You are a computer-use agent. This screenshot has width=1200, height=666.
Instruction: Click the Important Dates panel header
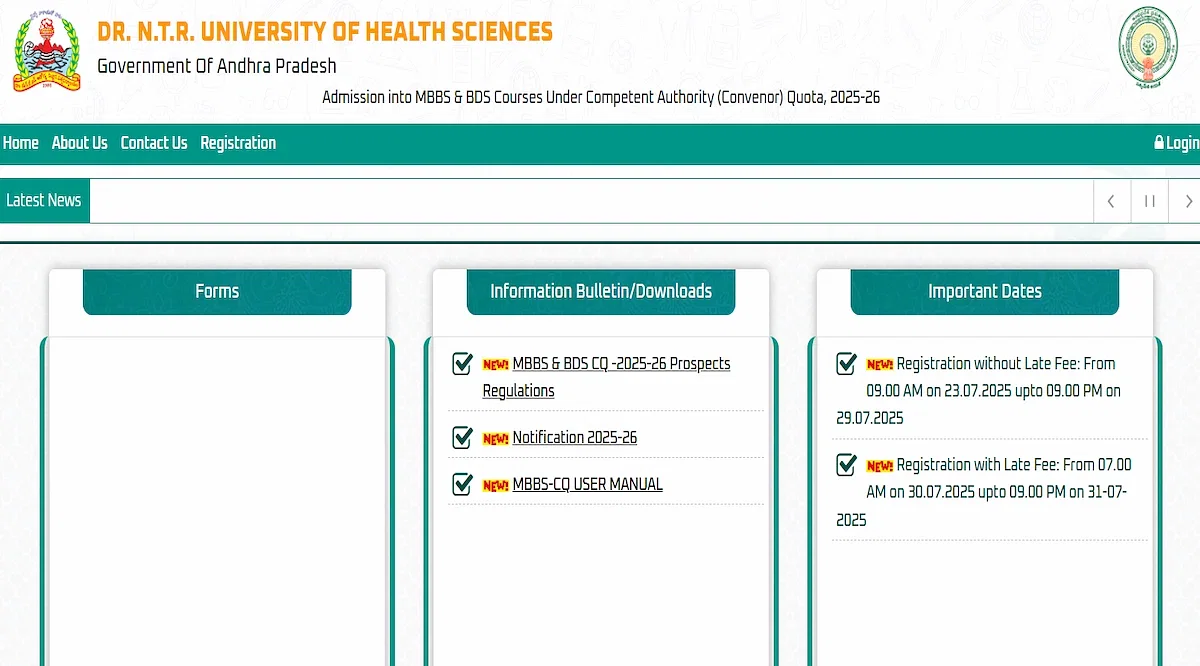[x=985, y=291]
